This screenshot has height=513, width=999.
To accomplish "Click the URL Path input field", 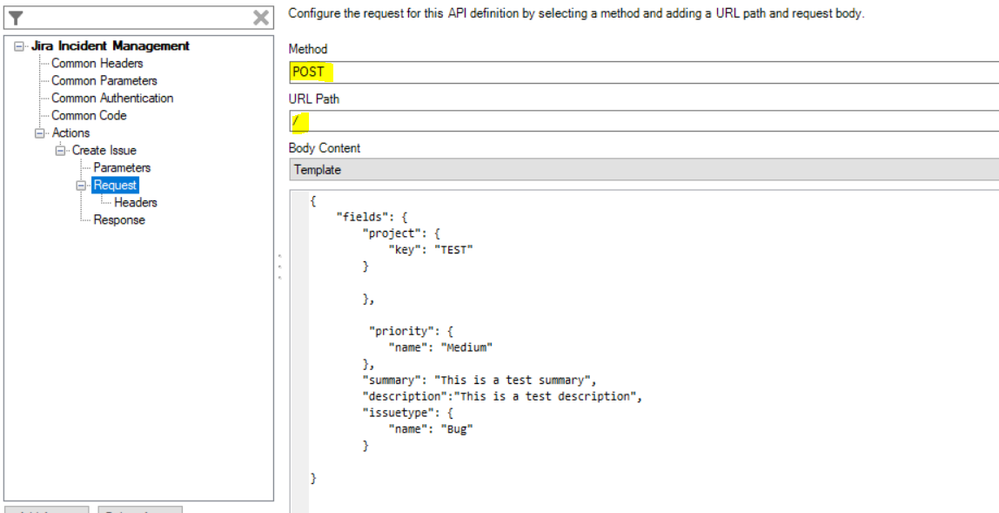I will [x=643, y=121].
